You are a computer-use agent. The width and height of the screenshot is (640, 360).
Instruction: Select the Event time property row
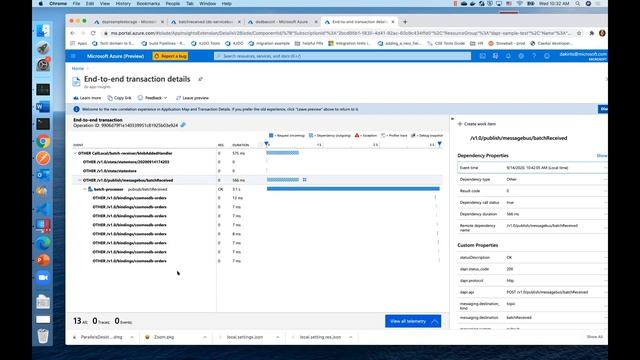[532, 168]
